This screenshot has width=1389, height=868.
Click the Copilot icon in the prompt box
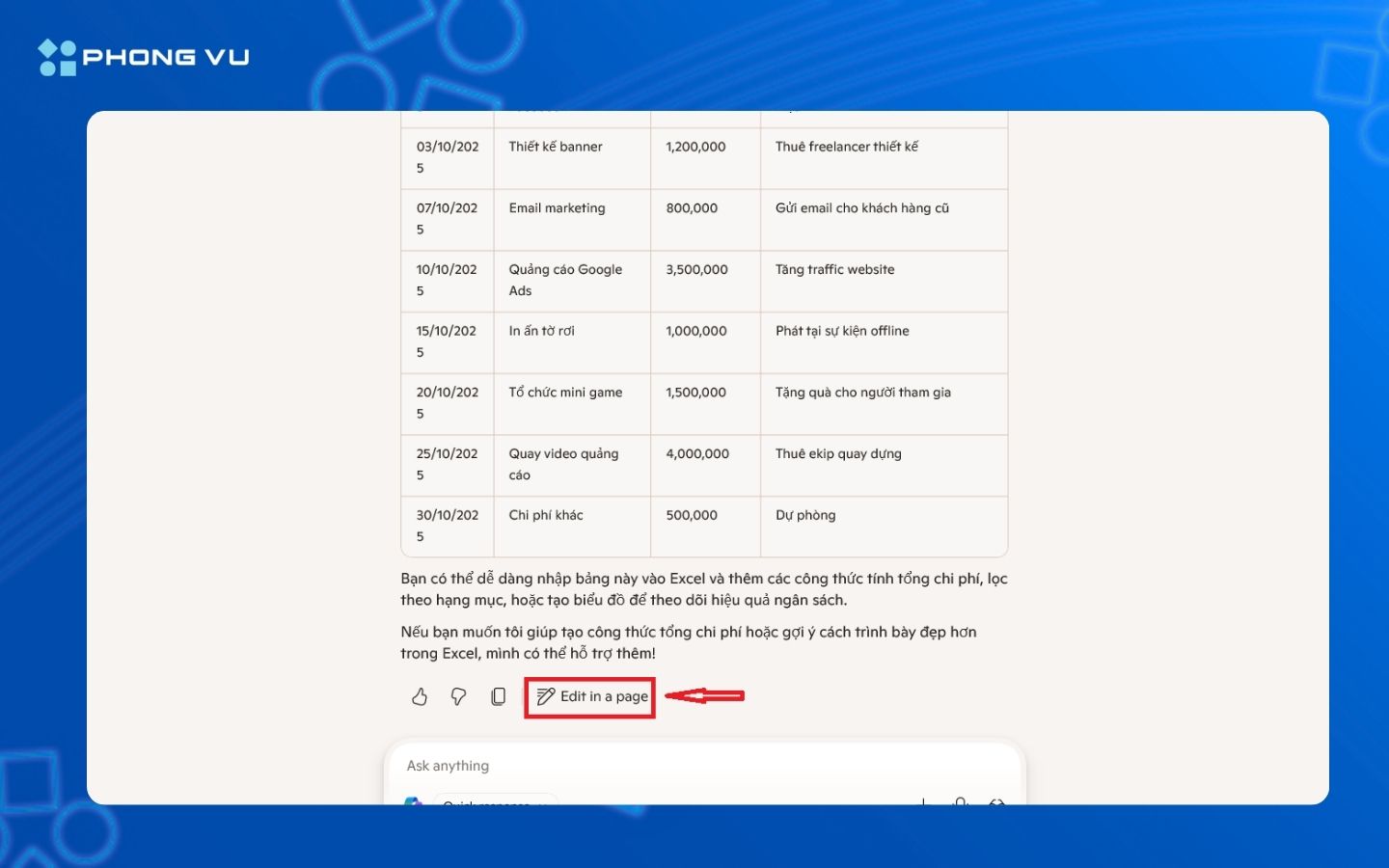tap(414, 800)
